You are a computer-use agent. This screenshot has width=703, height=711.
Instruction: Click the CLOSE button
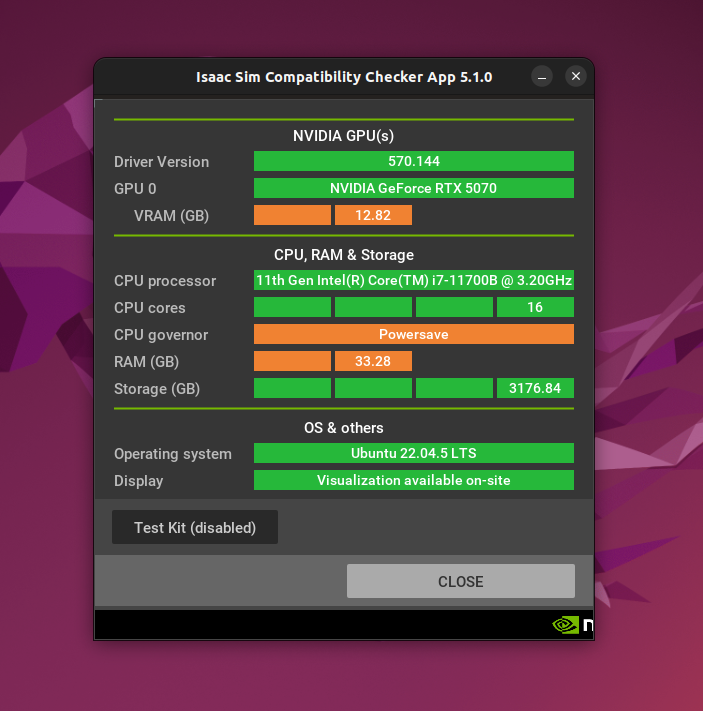pyautogui.click(x=461, y=581)
